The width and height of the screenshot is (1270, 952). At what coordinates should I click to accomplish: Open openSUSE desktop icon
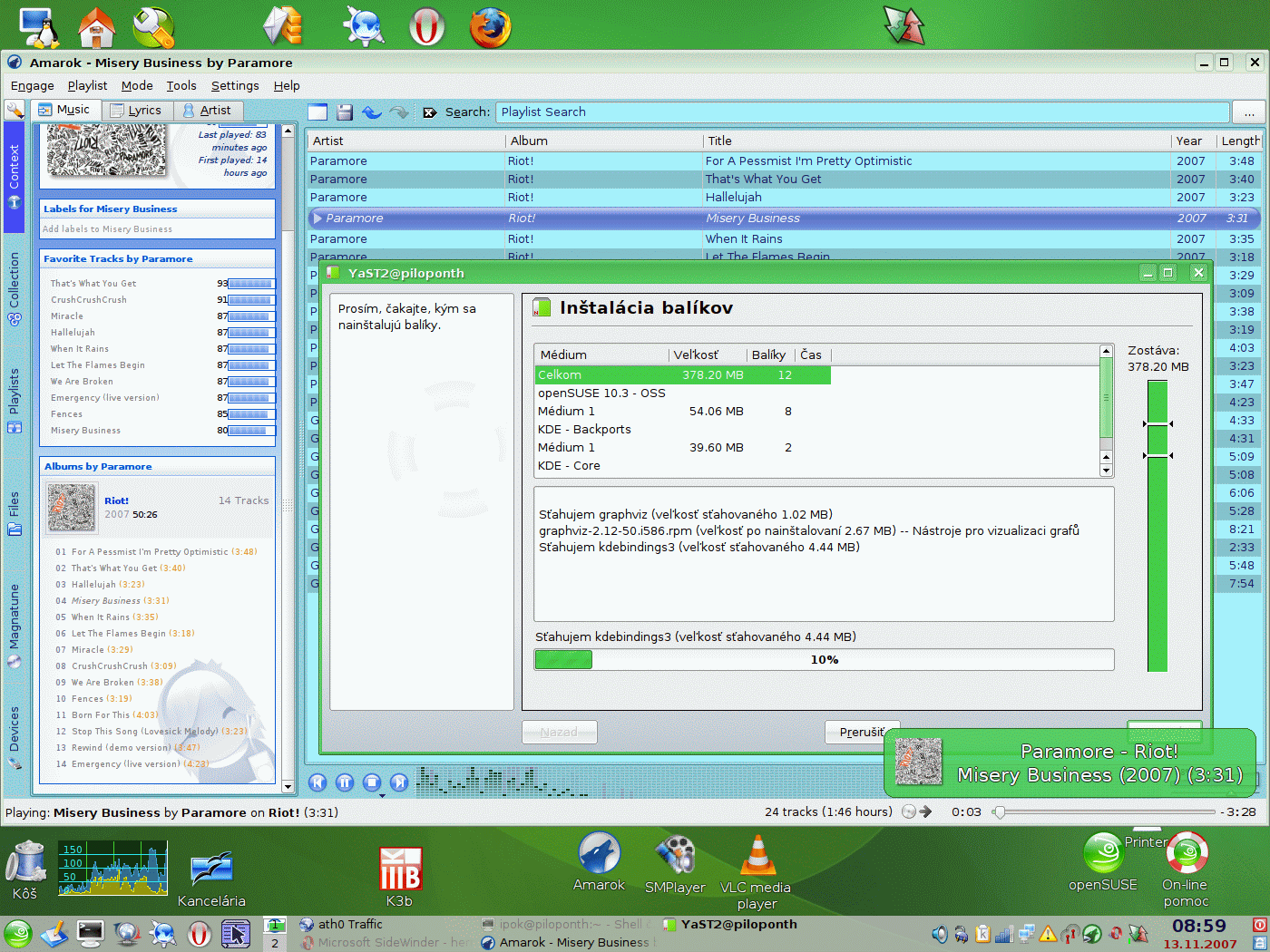coord(1103,862)
